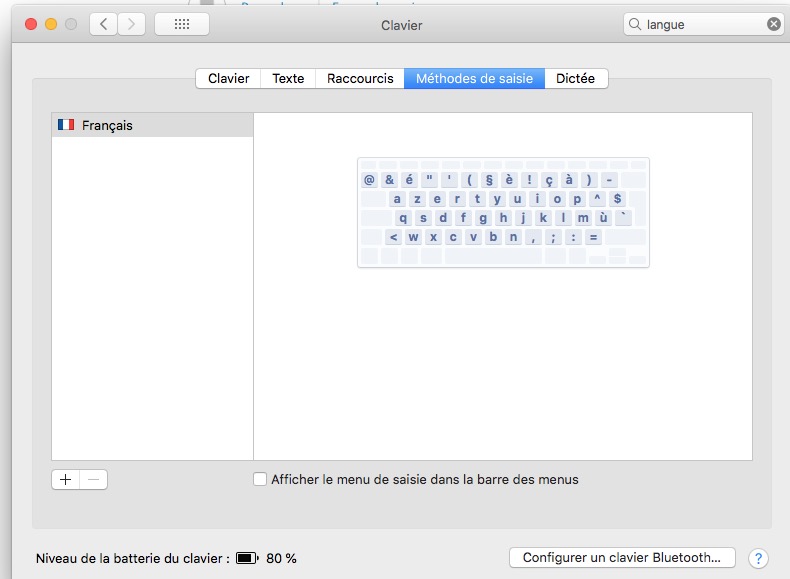
Task: Switch to the Clavier tab
Action: pyautogui.click(x=228, y=79)
